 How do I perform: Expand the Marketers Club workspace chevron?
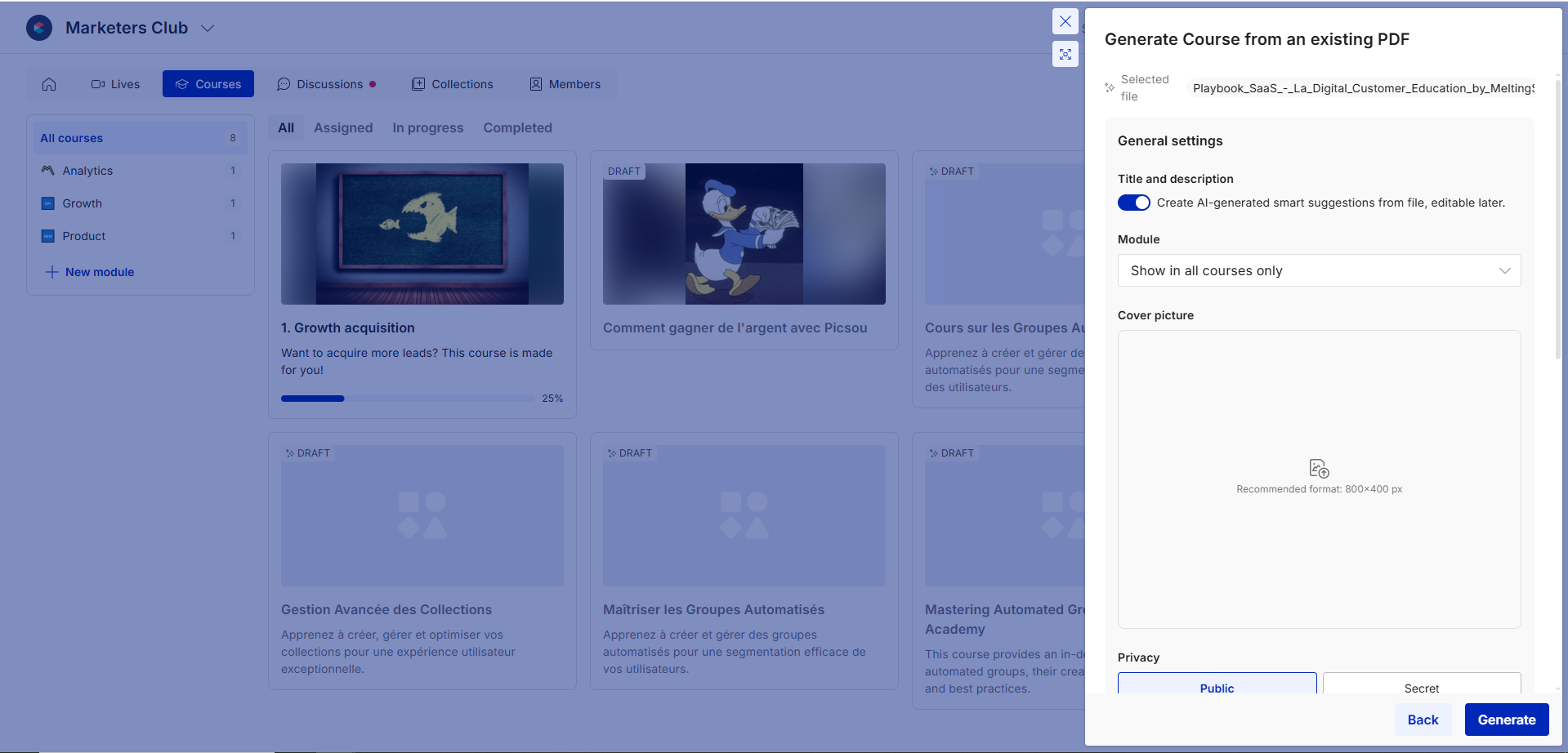click(208, 29)
